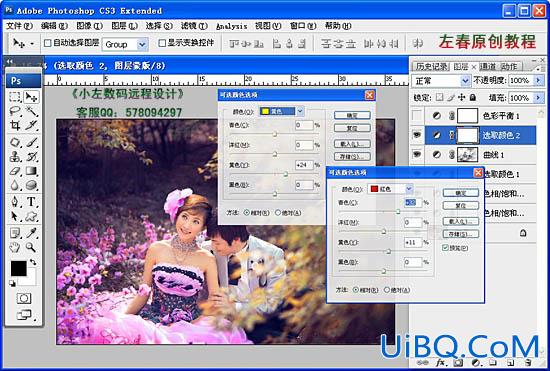Click the Paint Bucket gradient tool

31,171
